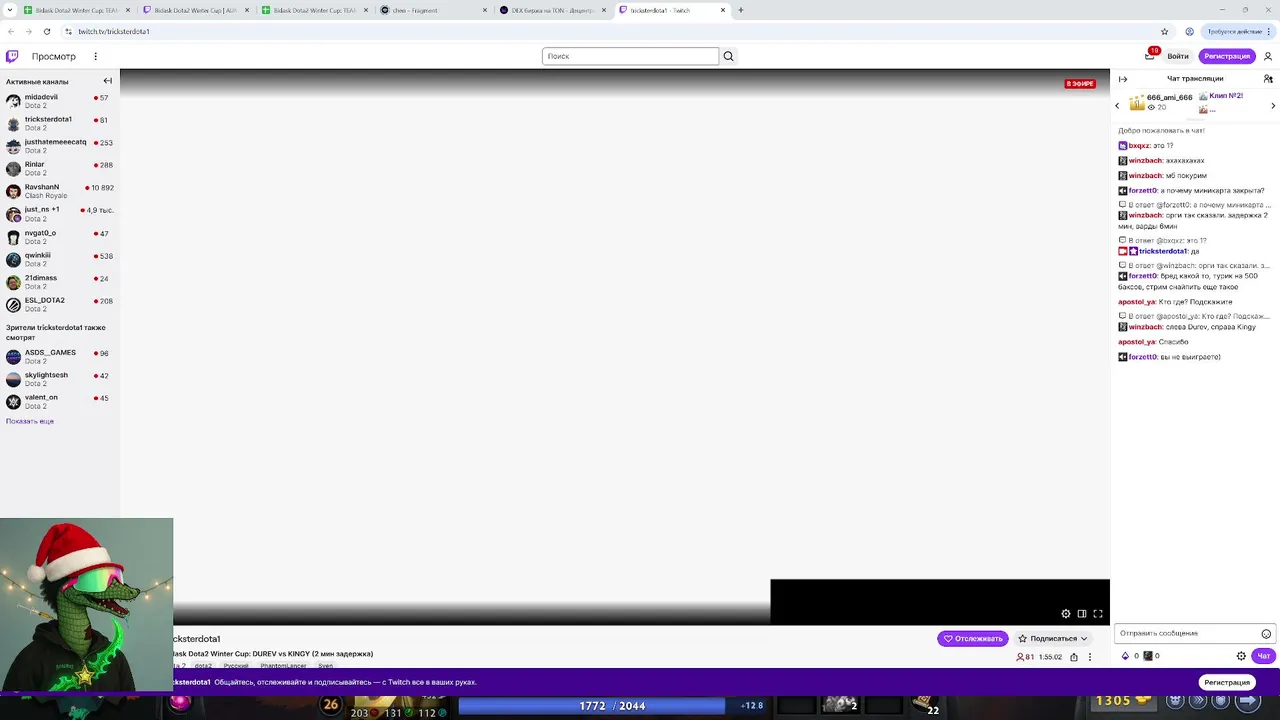The image size is (1280, 720).
Task: Open the Просмотр browse menu
Action: click(x=53, y=56)
